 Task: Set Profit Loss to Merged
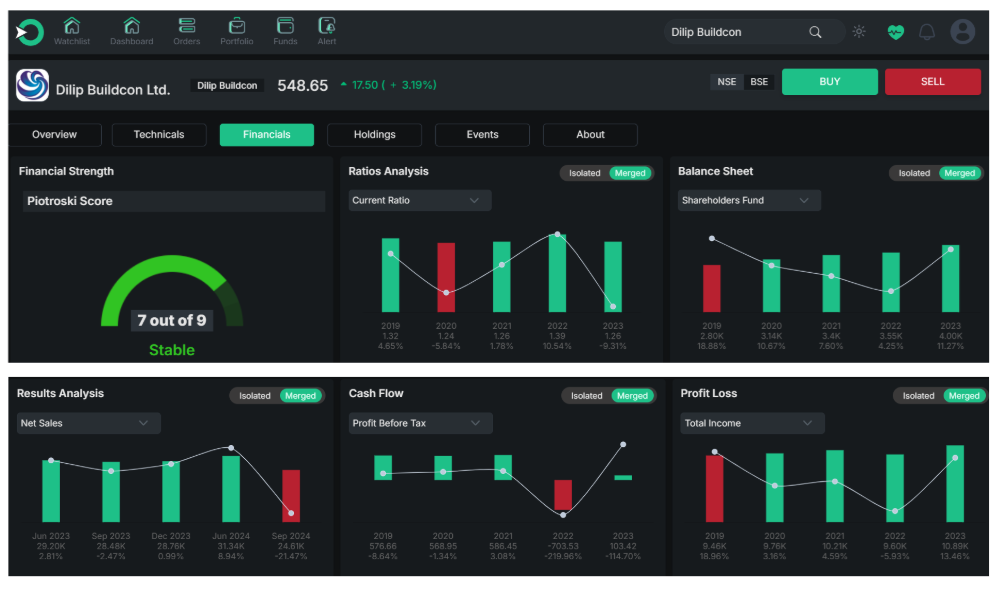(x=964, y=396)
